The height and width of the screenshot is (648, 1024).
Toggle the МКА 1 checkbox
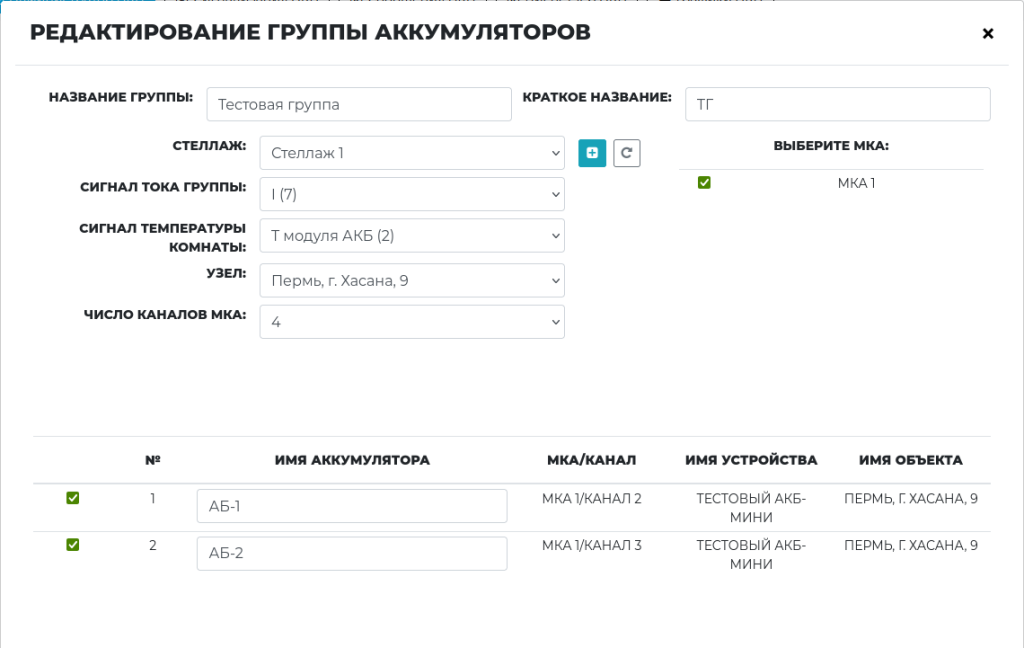704,182
